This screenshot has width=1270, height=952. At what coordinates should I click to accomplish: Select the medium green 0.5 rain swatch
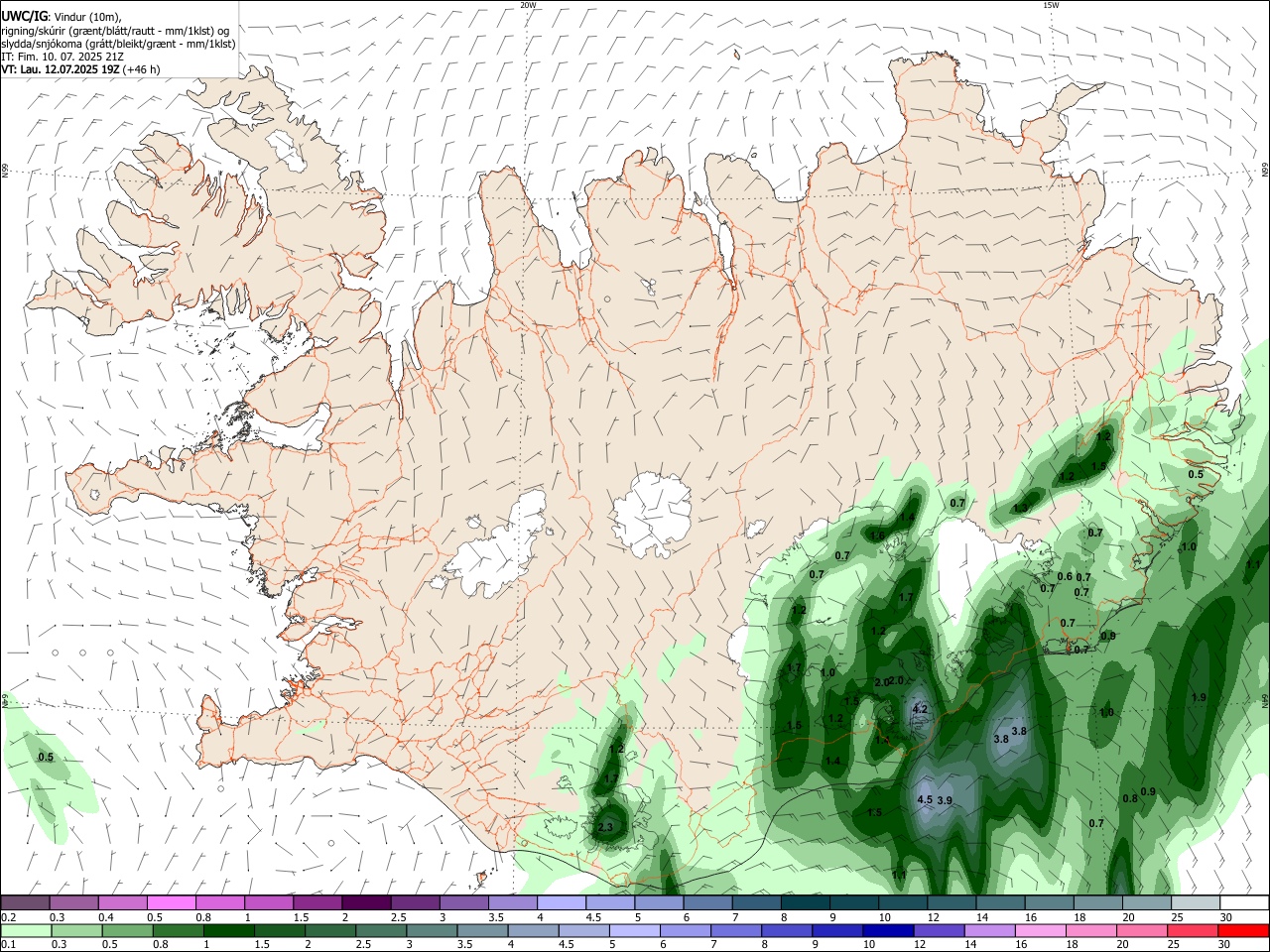(128, 930)
